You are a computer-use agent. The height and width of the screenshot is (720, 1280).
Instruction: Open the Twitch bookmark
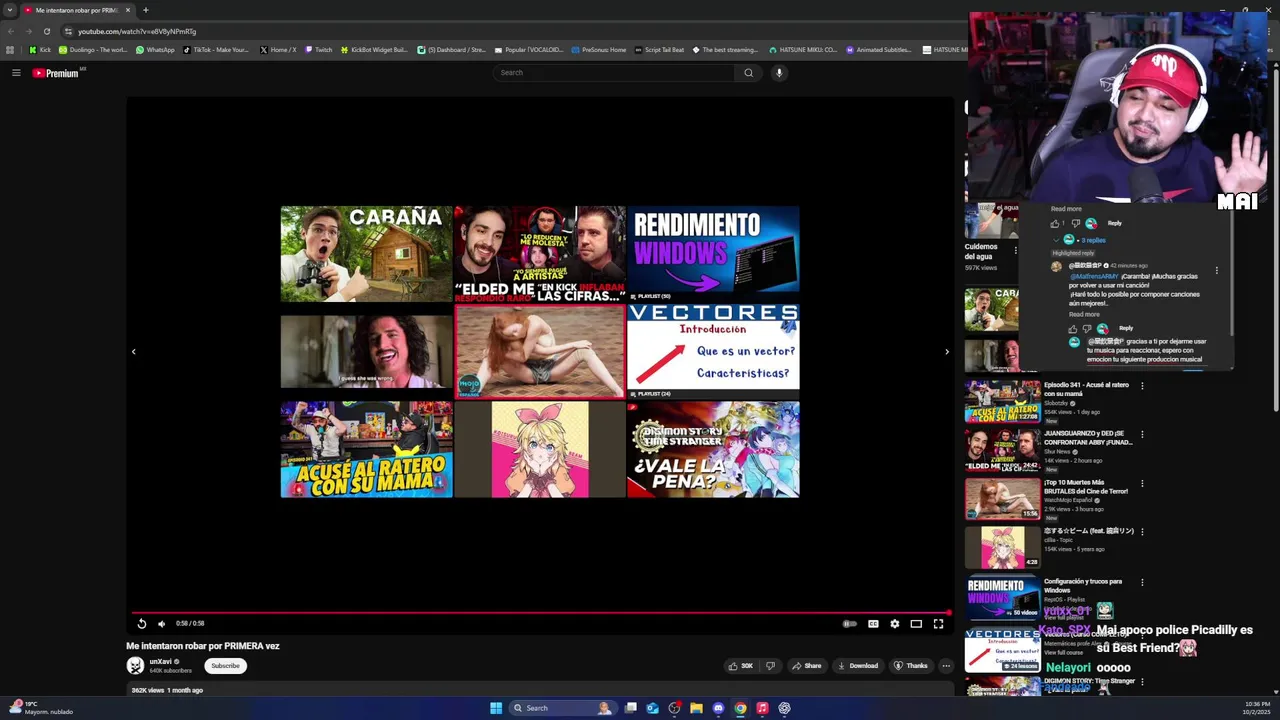point(318,50)
